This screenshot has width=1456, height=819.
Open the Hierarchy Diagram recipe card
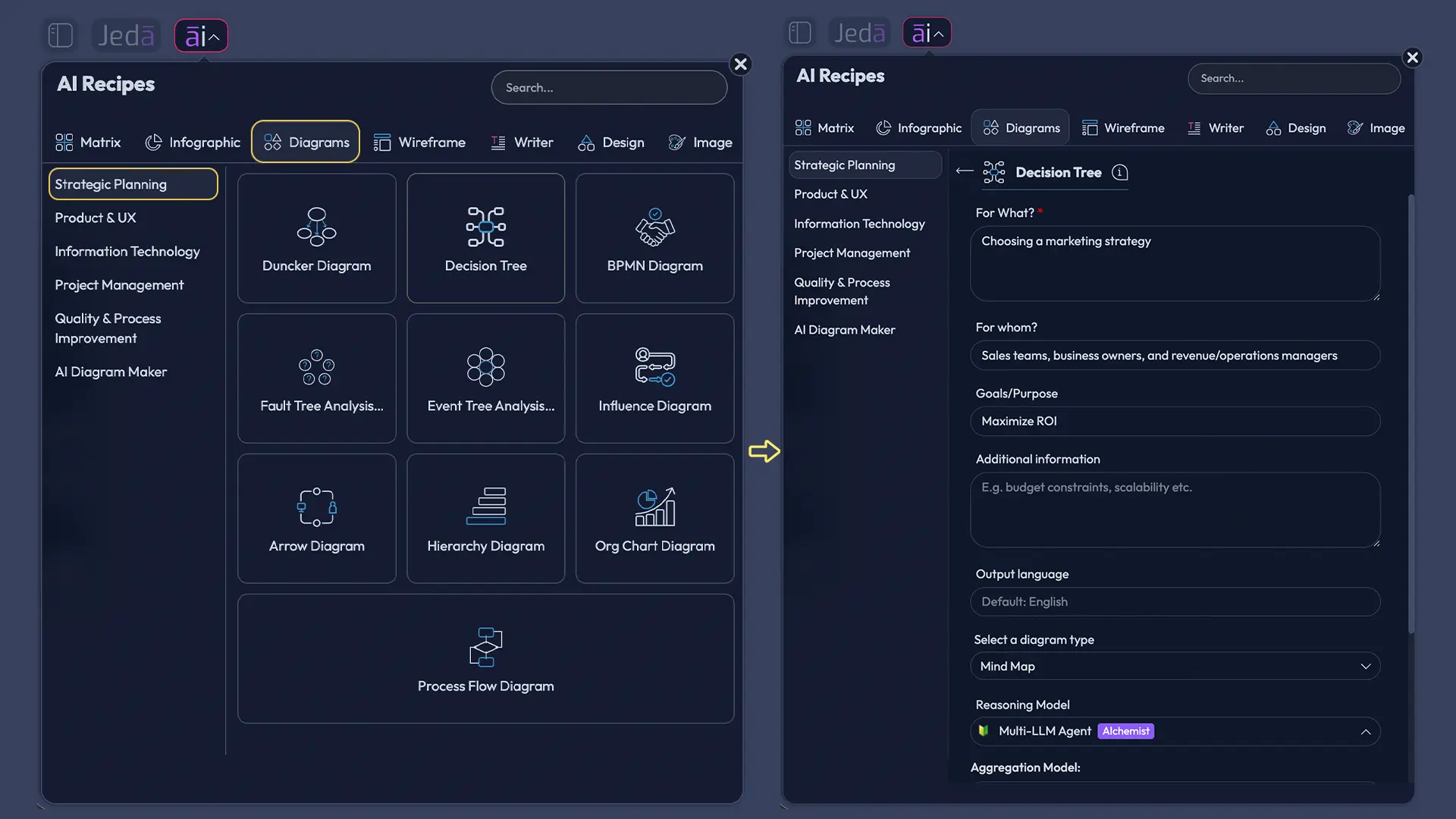tap(486, 519)
